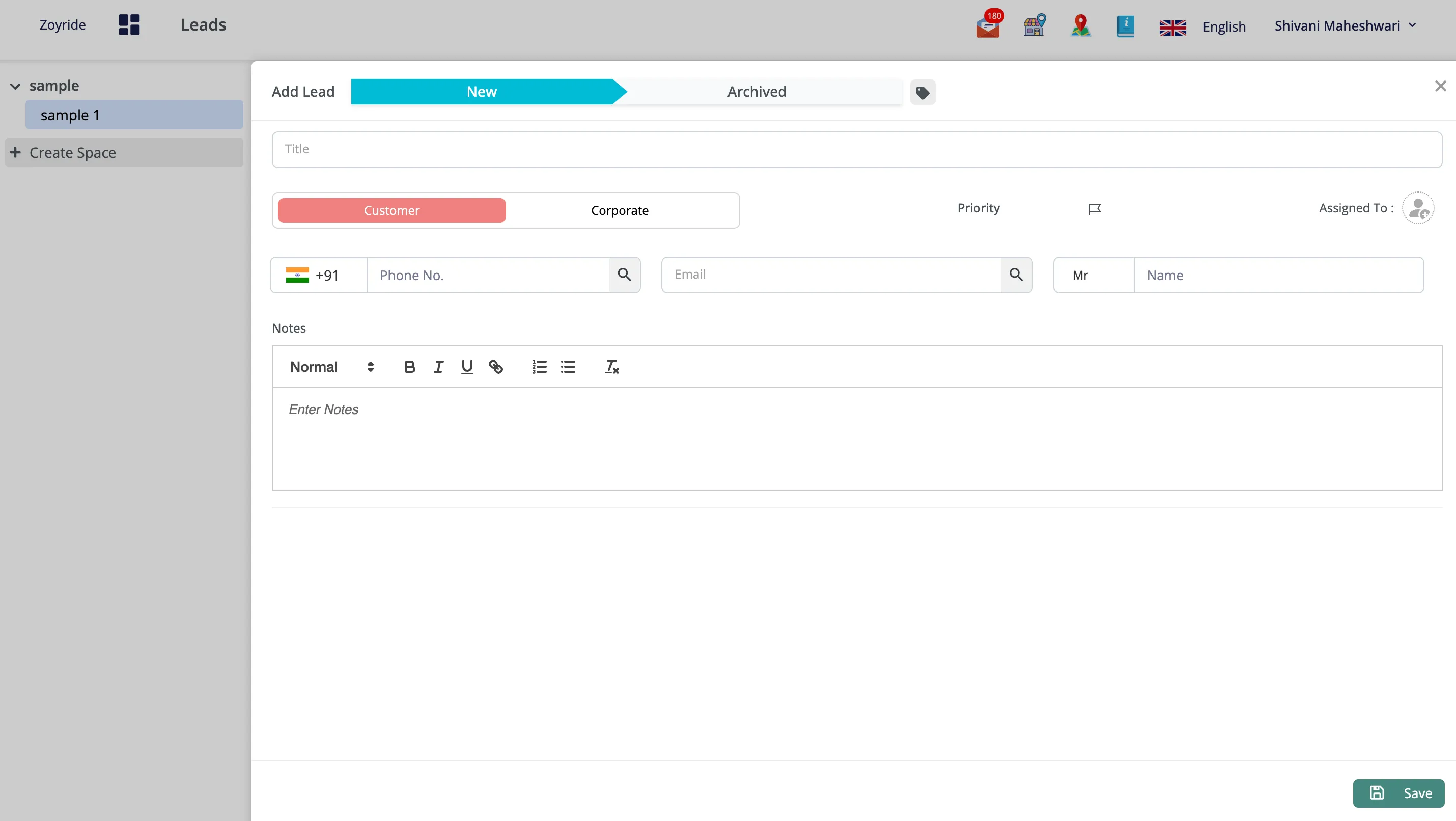Click the Save button
Image resolution: width=1456 pixels, height=821 pixels.
(1398, 792)
